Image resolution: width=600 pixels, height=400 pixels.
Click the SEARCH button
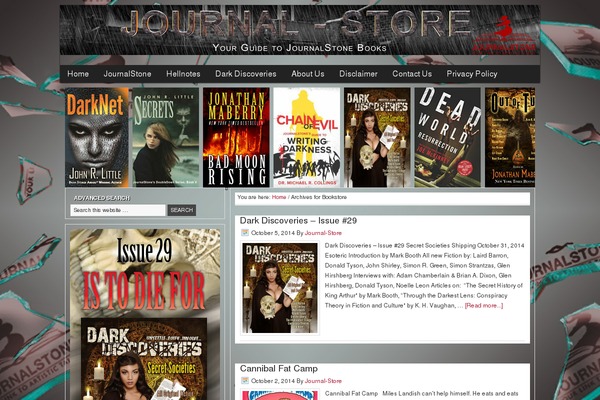[x=182, y=210]
